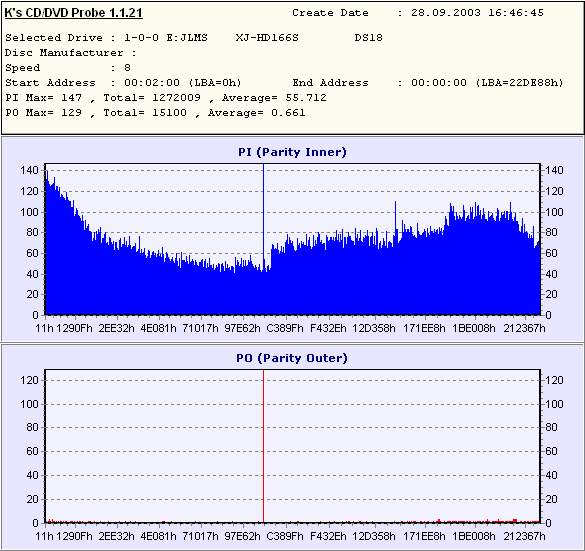This screenshot has height=551, width=585.
Task: Click the PI (Parity Inner) chart title
Action: click(x=292, y=152)
